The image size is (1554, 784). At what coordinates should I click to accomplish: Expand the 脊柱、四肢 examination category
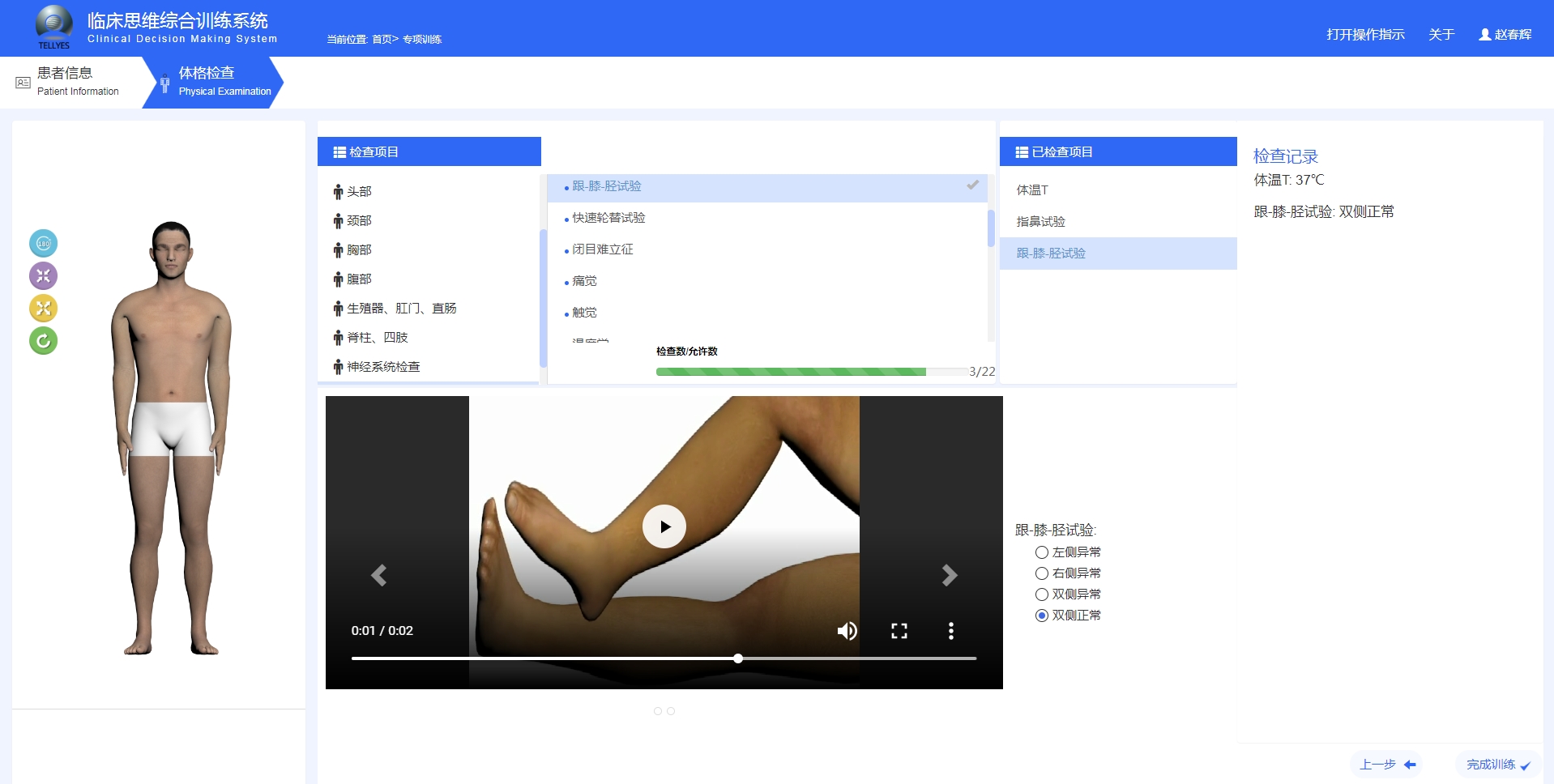[370, 338]
